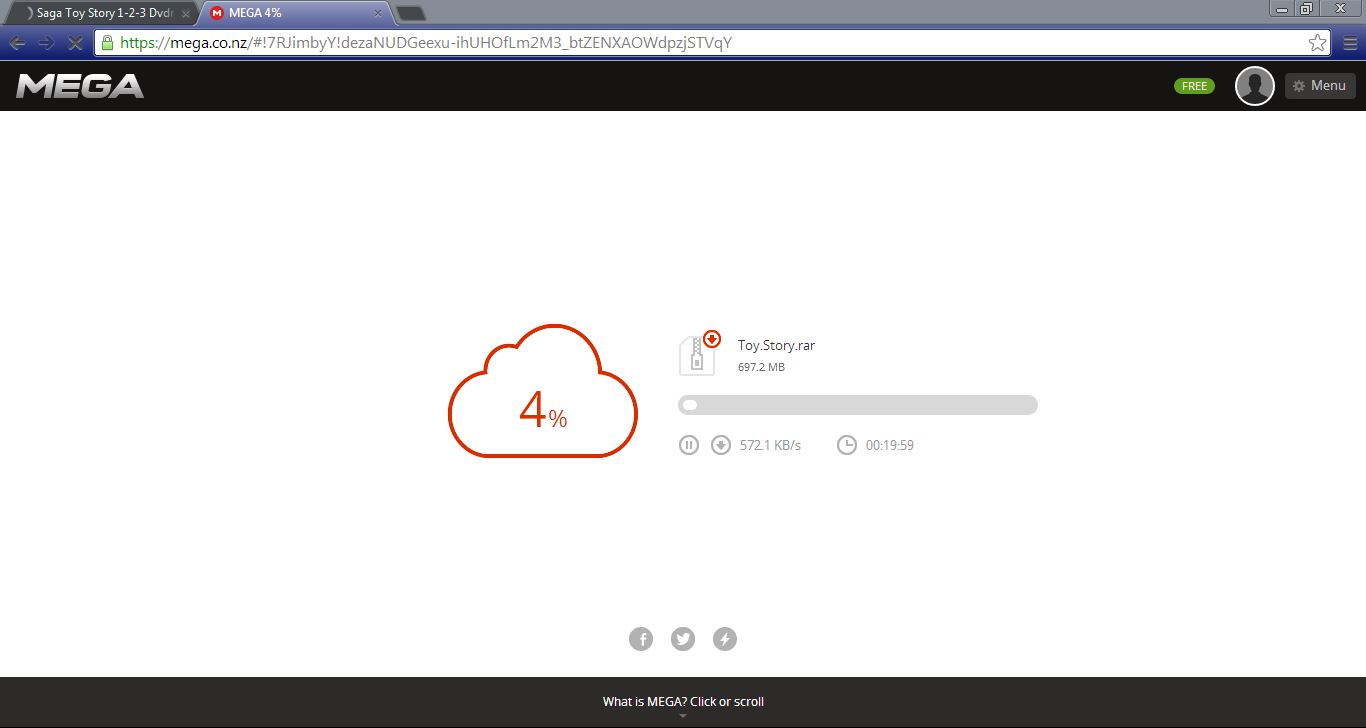Click the 697.2 MB file size text

761,367
